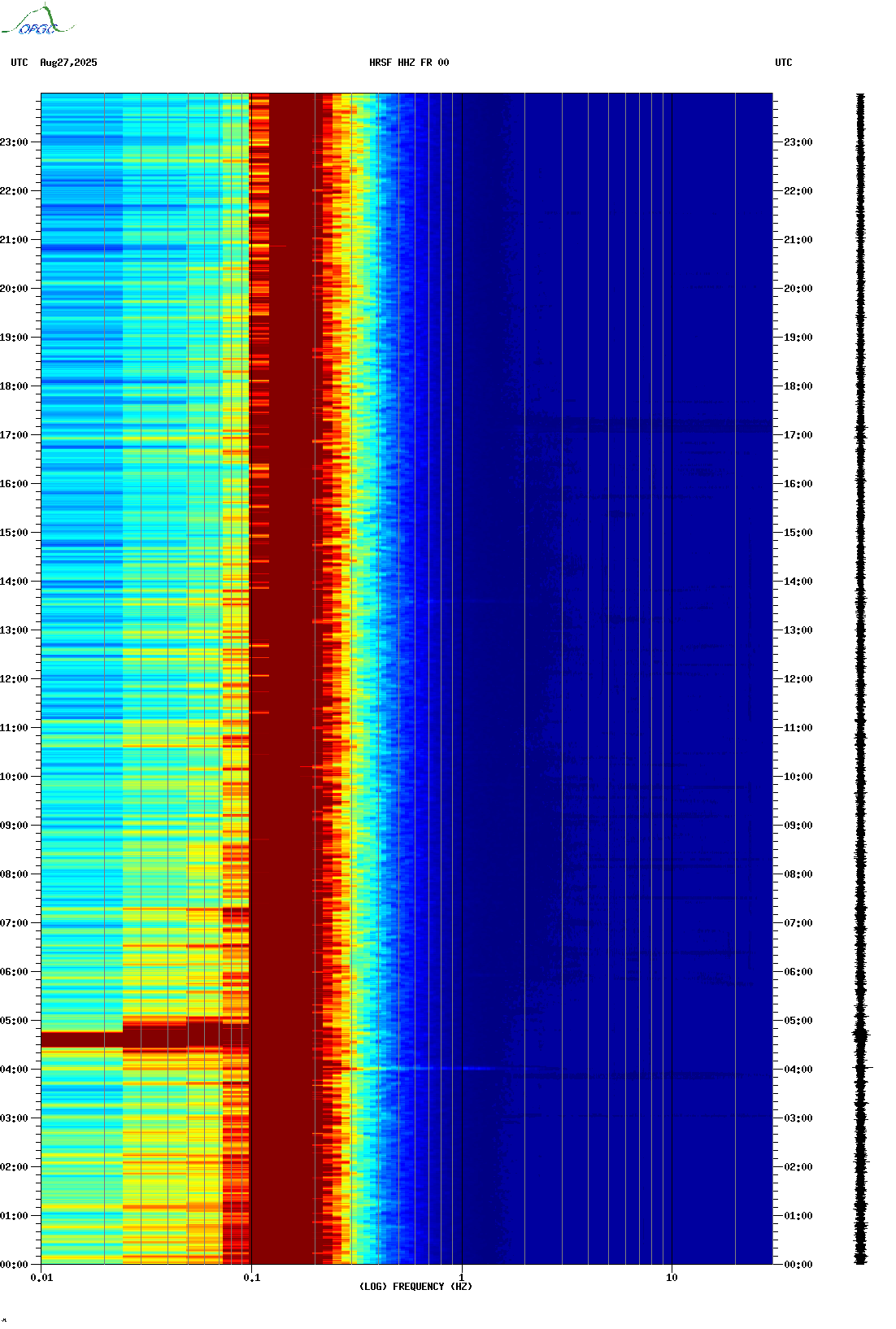This screenshot has height=1329, width=896.
Task: Click the left-axis 13:00 time label
Action: pyautogui.click(x=14, y=630)
